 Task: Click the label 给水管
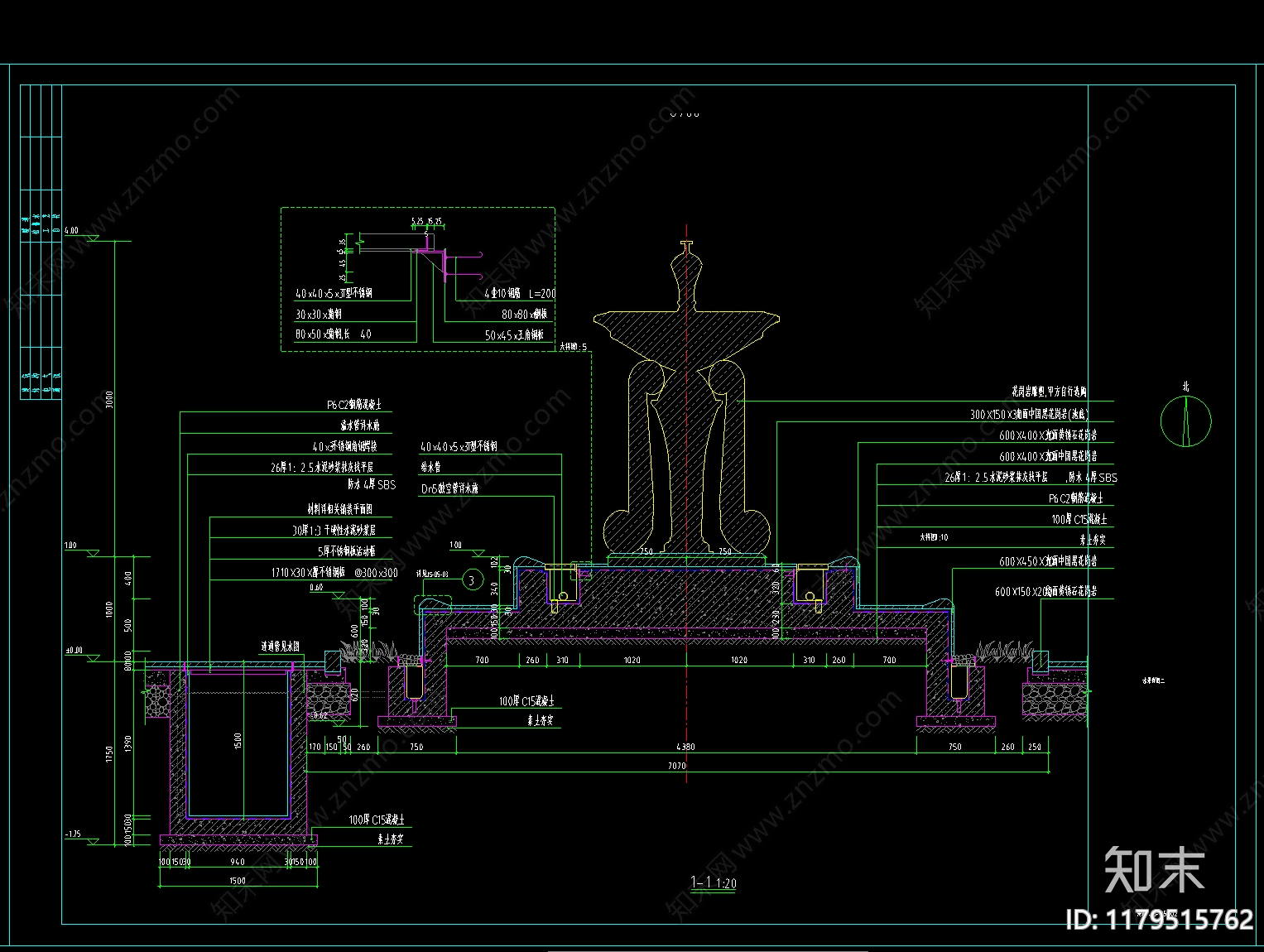pyautogui.click(x=430, y=467)
